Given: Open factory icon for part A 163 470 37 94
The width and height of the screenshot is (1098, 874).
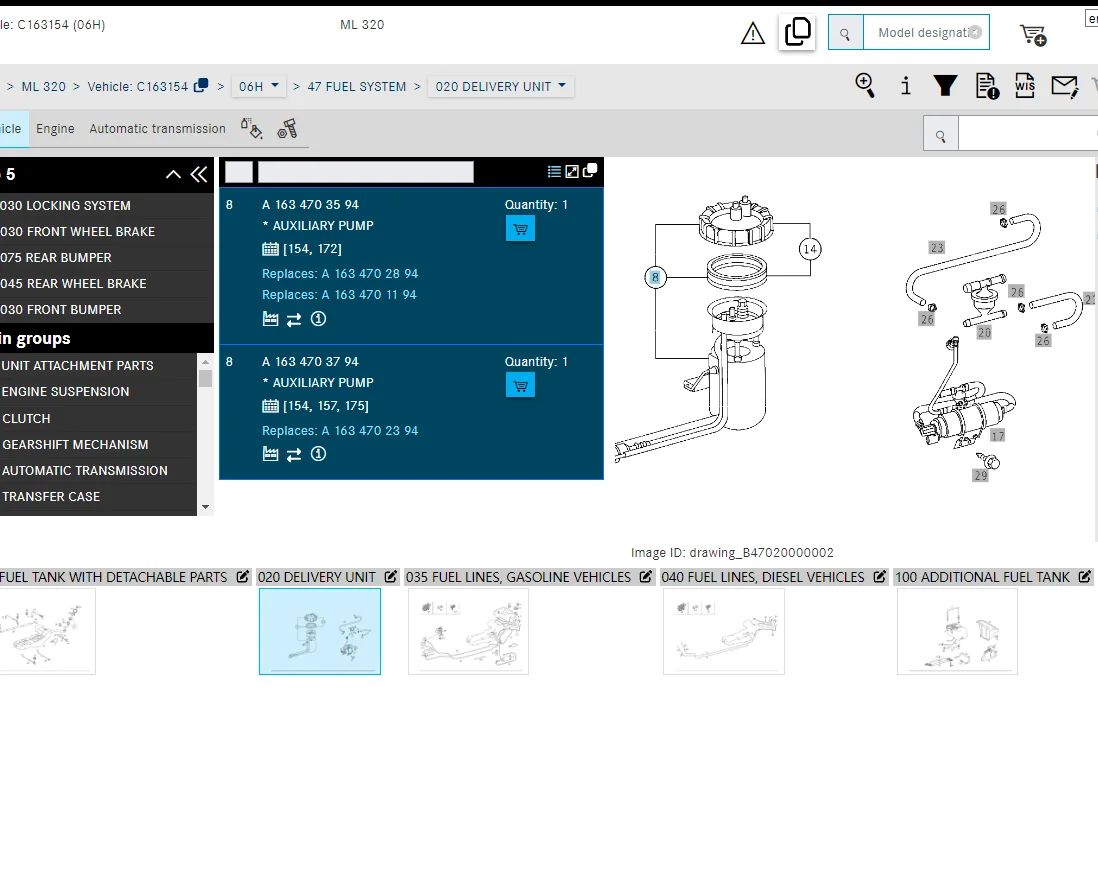Looking at the screenshot, I should pyautogui.click(x=270, y=455).
